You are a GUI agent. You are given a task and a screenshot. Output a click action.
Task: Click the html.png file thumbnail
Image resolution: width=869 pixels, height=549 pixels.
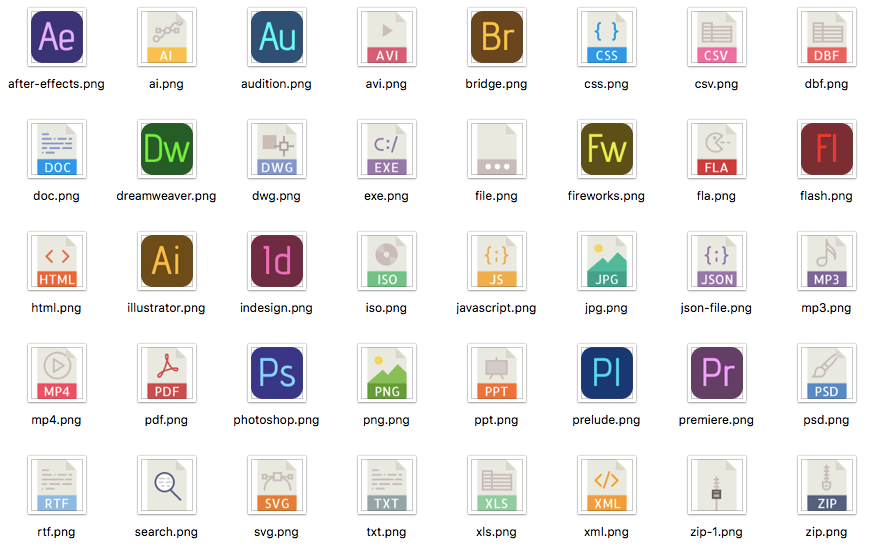tap(56, 262)
